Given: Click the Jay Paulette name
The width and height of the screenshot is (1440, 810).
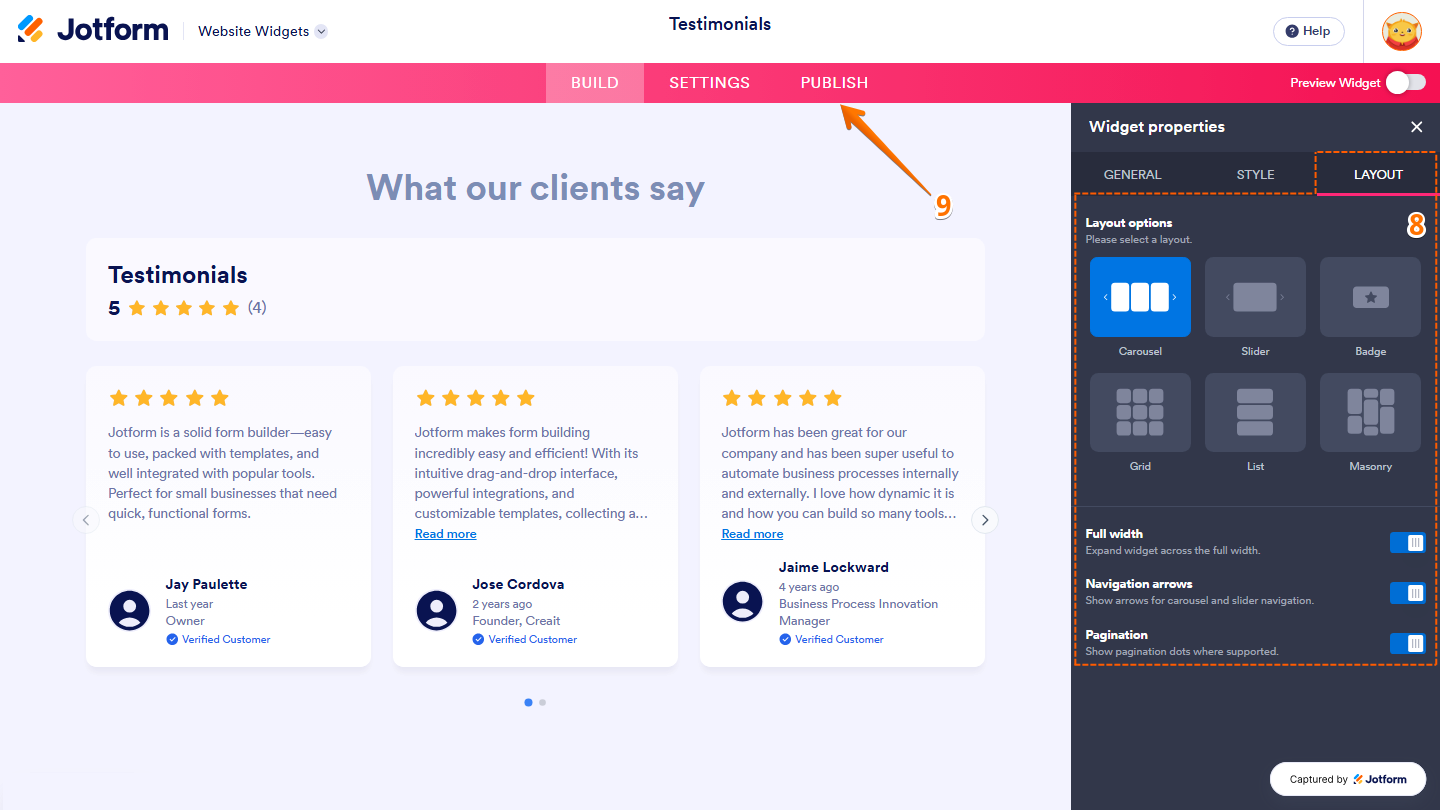Looking at the screenshot, I should (206, 584).
